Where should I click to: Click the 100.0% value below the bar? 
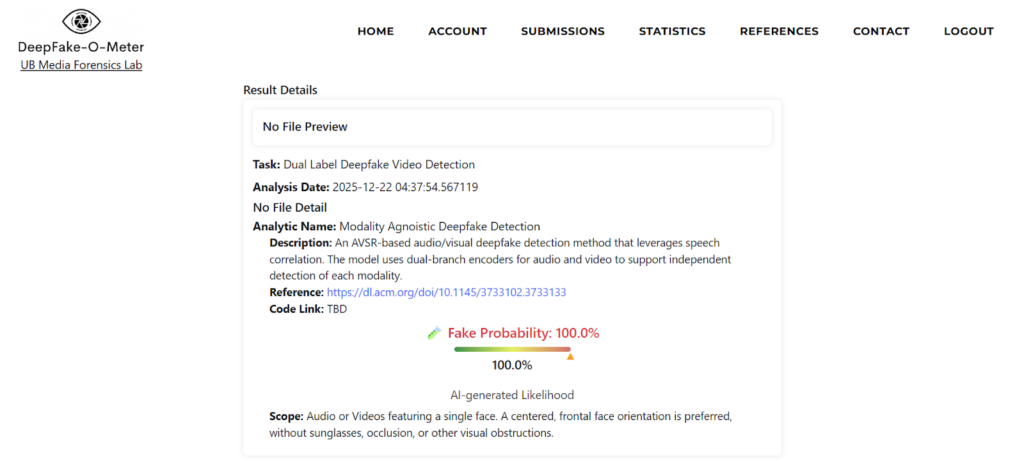(512, 365)
